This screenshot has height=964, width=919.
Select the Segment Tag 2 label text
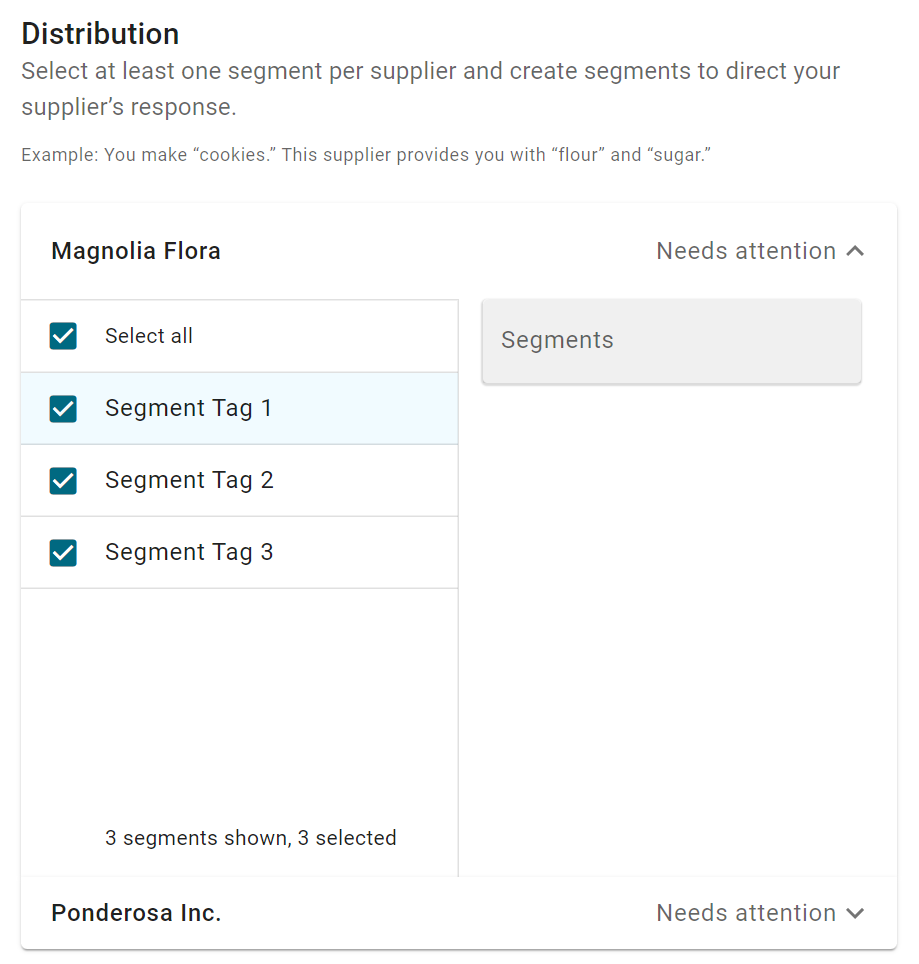pyautogui.click(x=189, y=480)
